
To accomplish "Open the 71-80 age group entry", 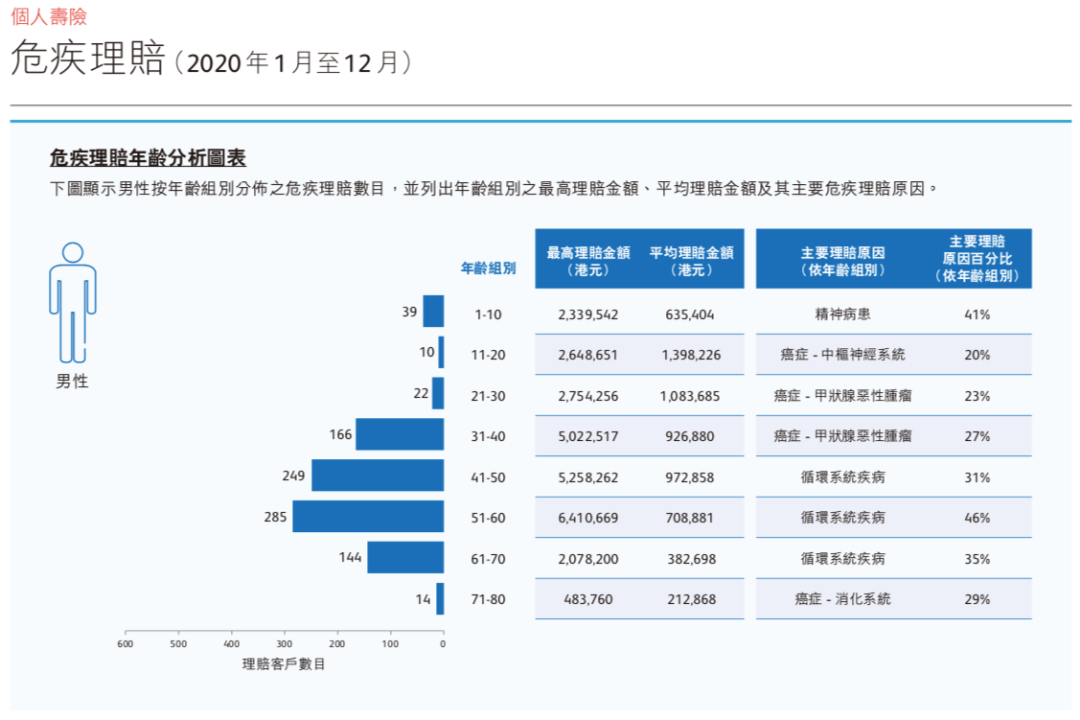I will pos(439,599).
